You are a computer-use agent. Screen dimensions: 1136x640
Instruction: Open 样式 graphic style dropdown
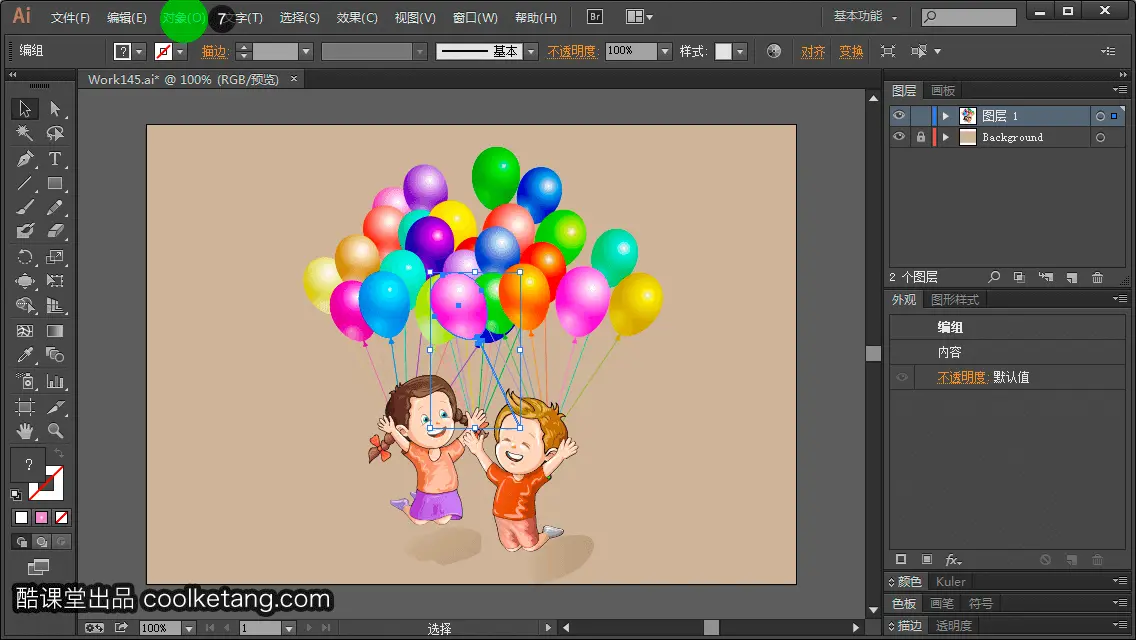[x=740, y=51]
